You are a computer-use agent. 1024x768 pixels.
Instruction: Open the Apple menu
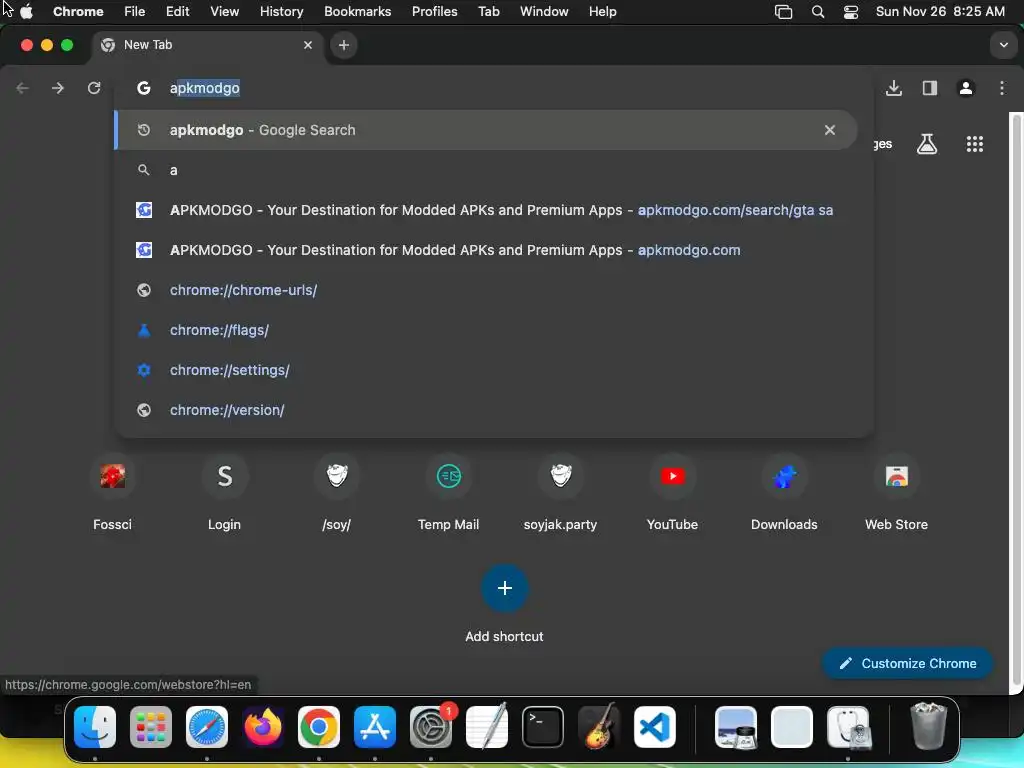point(27,11)
